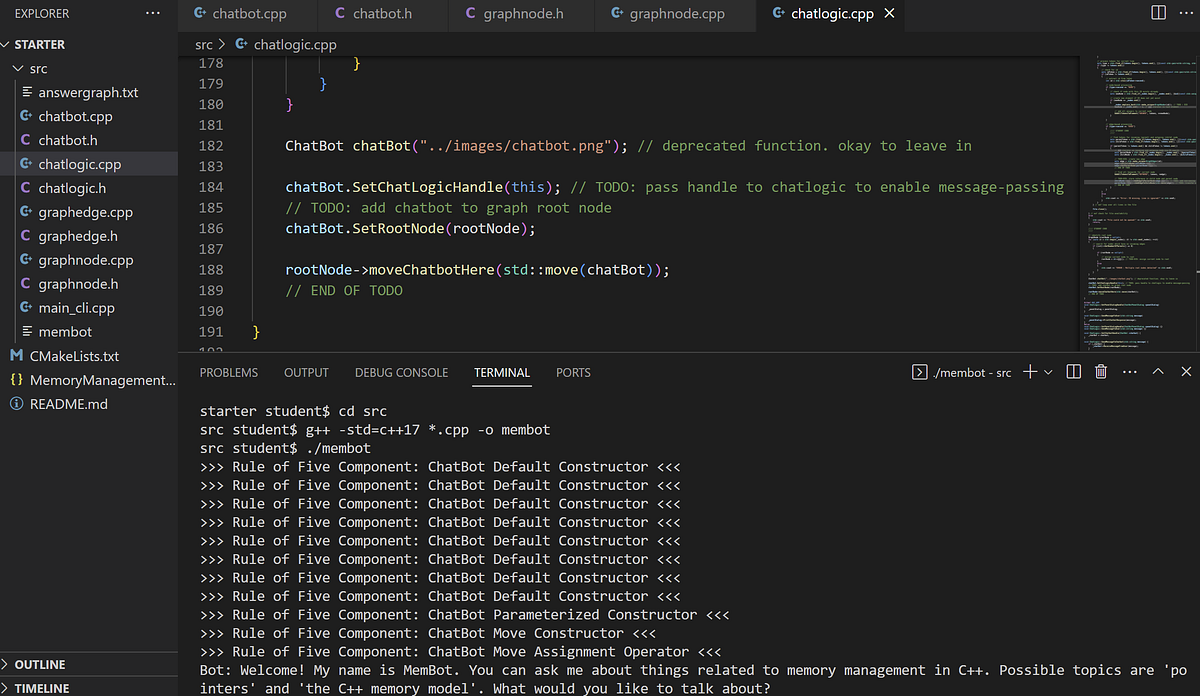
Task: Open Explorer views and more actions menu
Action: coord(152,14)
